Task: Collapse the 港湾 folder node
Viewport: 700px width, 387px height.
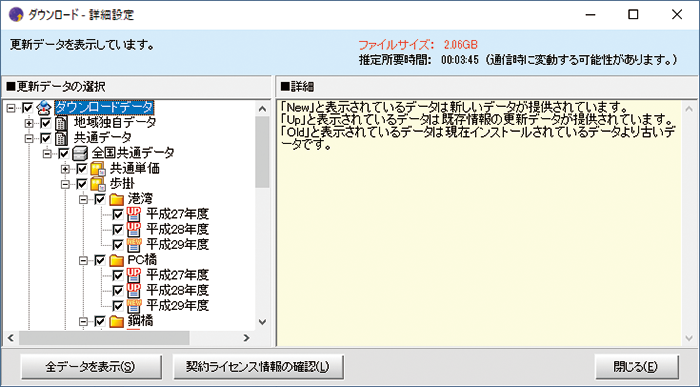Action: [83, 200]
